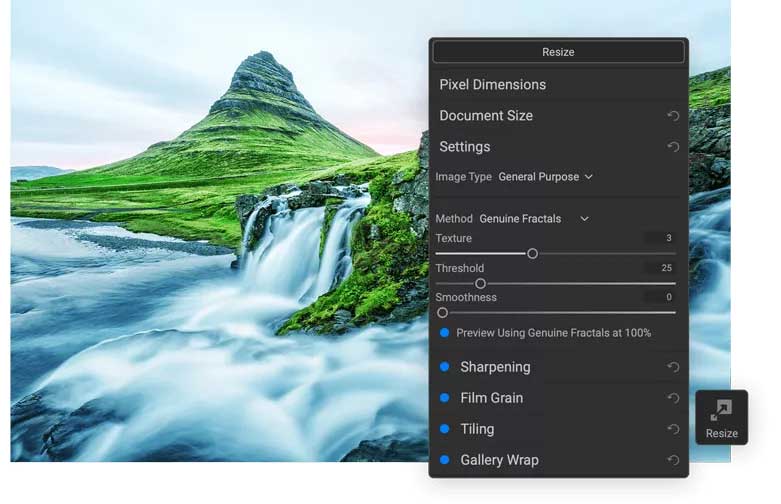This screenshot has height=504, width=781.
Task: Toggle the Sharpening enable dot
Action: click(444, 367)
